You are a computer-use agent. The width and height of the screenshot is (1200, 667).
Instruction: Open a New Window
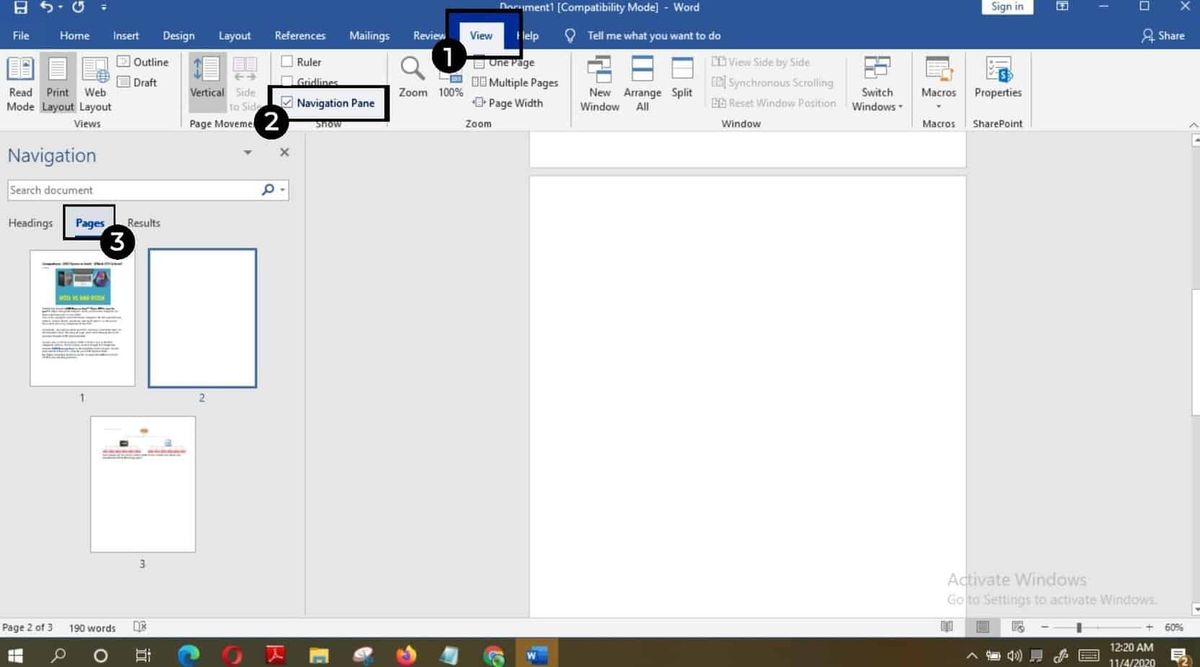[x=599, y=84]
